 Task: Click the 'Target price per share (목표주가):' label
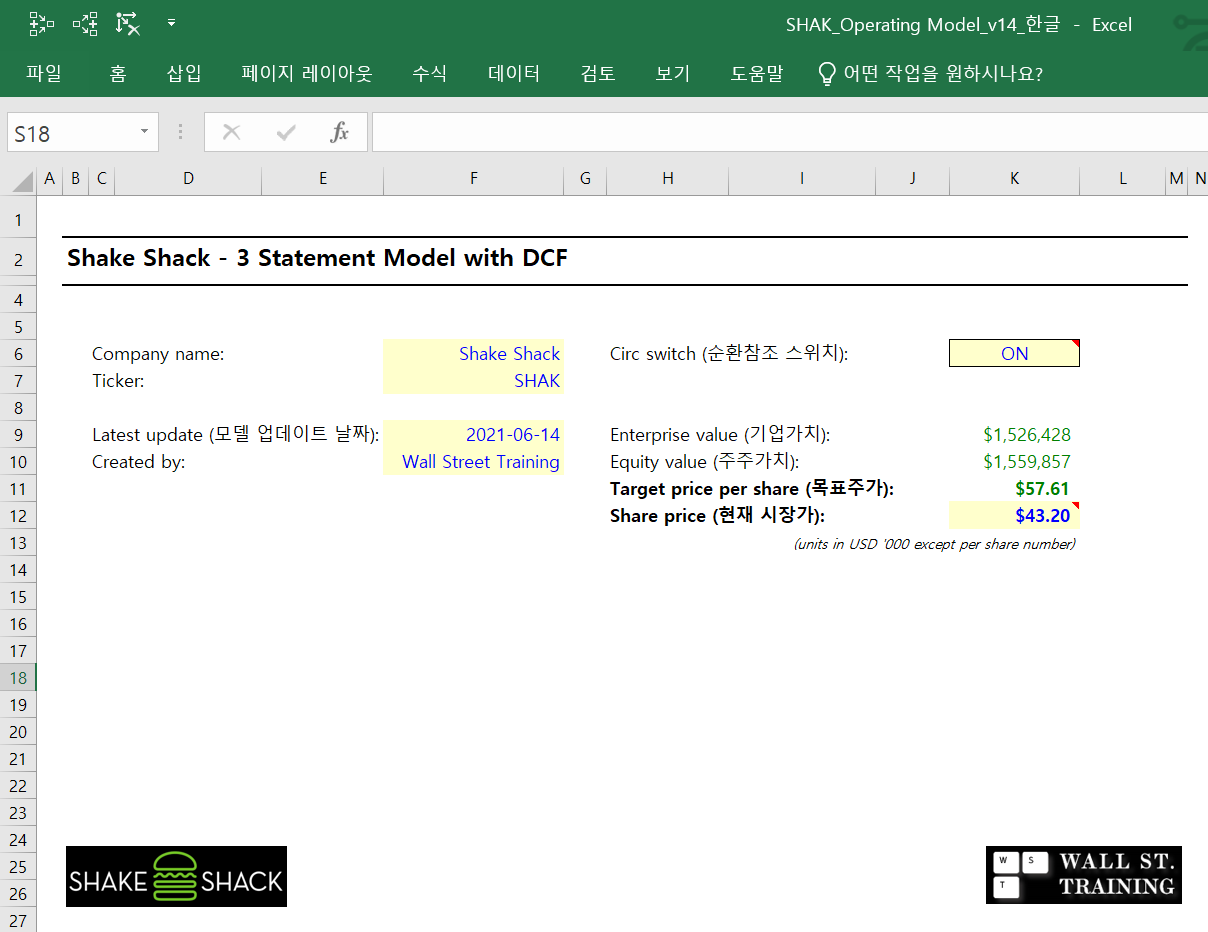coord(752,489)
